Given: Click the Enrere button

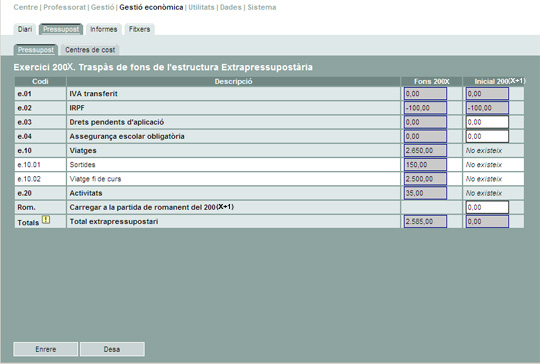Looking at the screenshot, I should [45, 349].
